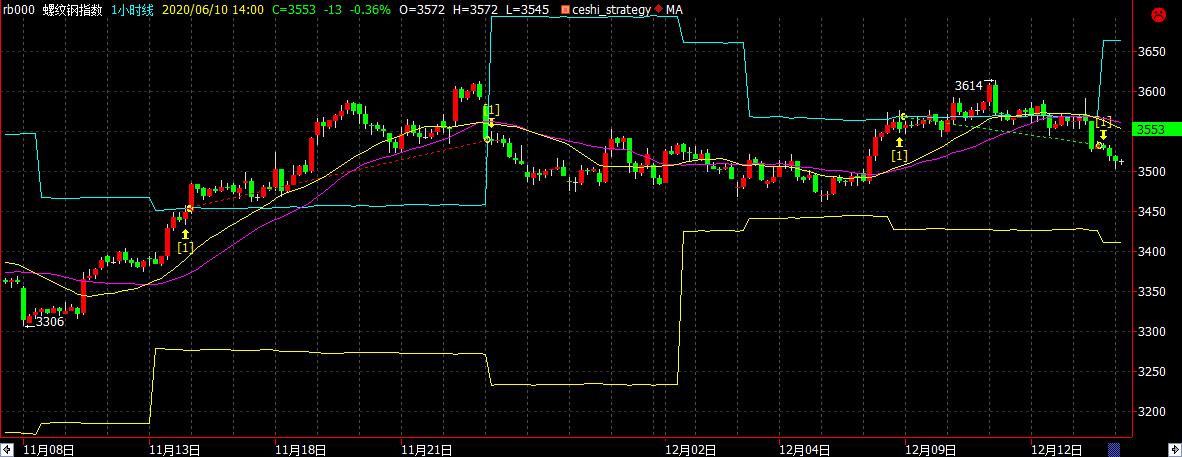Open the ceshi_strategy indicator label
Viewport: 1182px width, 457px height.
coord(611,10)
